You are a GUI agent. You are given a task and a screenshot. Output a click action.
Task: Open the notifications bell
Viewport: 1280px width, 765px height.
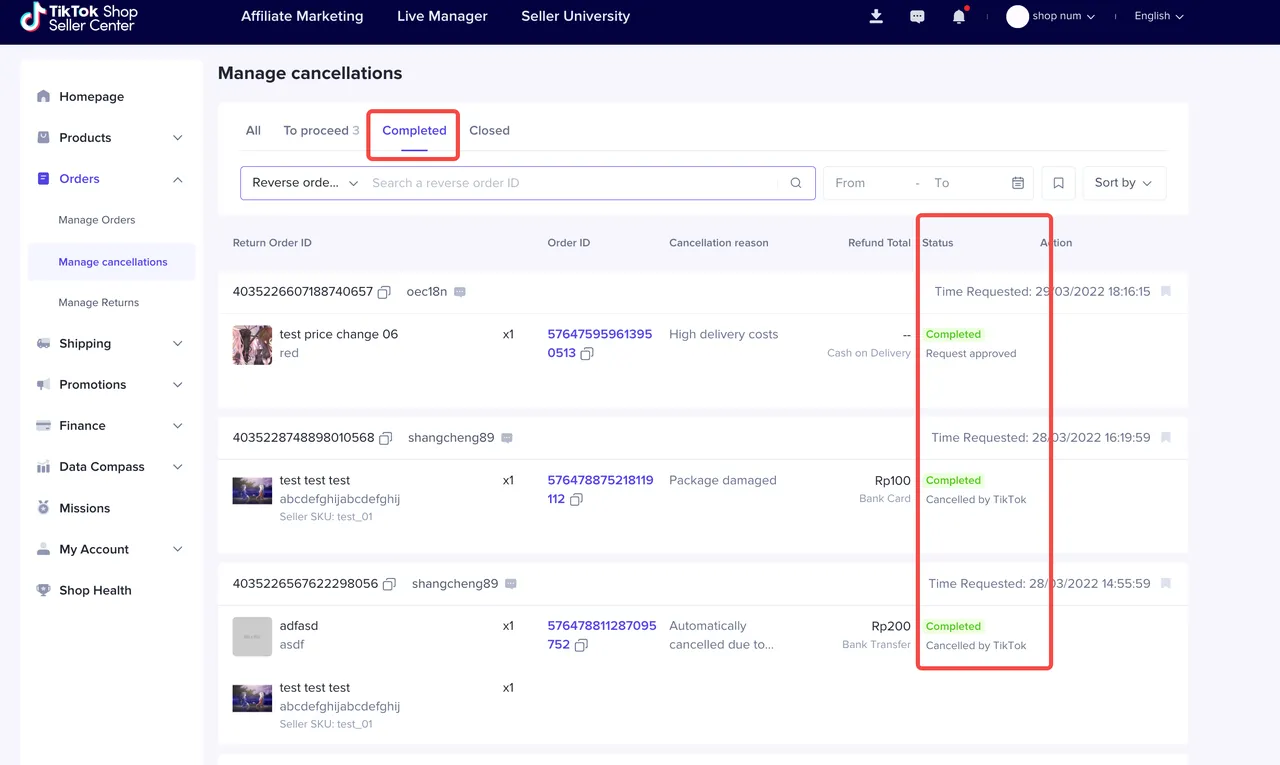tap(959, 16)
